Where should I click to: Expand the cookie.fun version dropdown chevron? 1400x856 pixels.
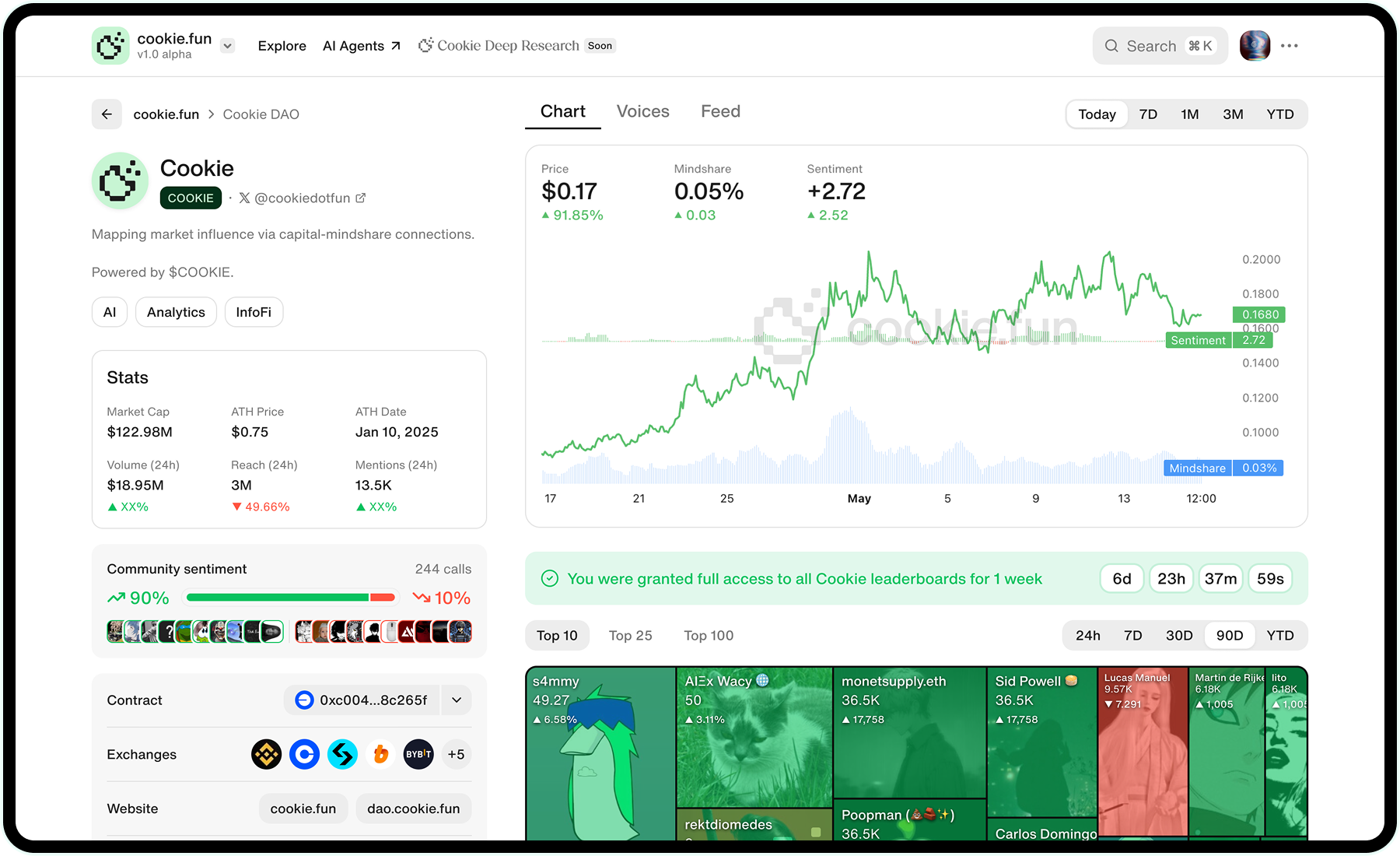[228, 46]
